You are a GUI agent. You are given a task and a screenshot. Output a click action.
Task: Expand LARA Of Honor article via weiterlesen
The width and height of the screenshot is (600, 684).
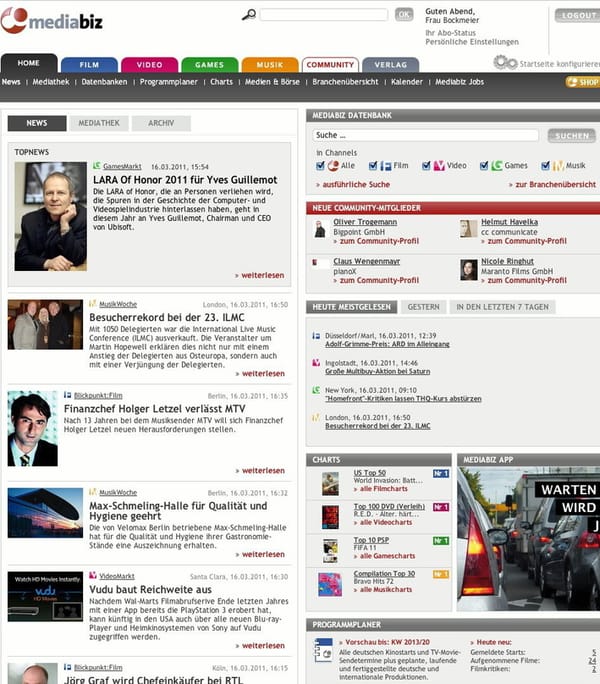(x=260, y=275)
